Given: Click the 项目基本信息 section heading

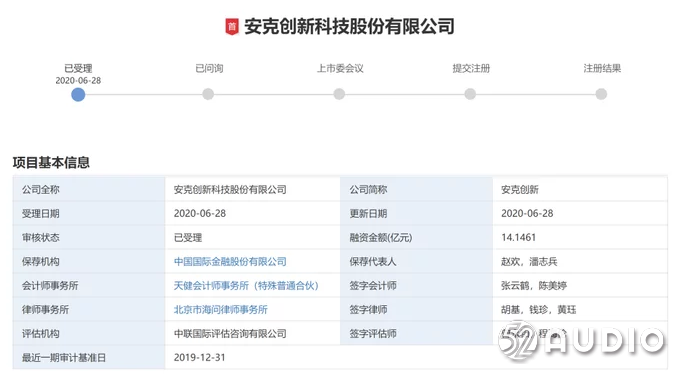Looking at the screenshot, I should (x=51, y=163).
